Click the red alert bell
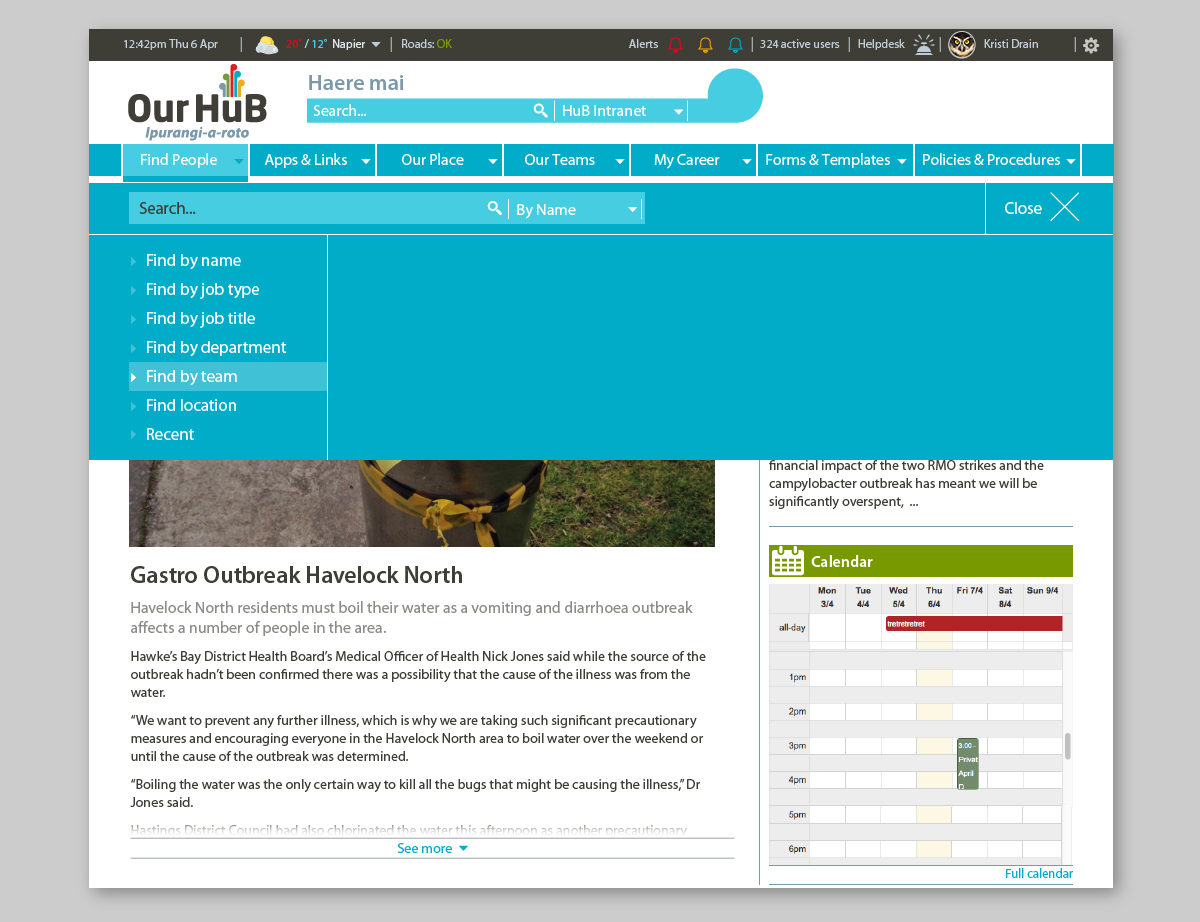The image size is (1200, 922). click(675, 44)
